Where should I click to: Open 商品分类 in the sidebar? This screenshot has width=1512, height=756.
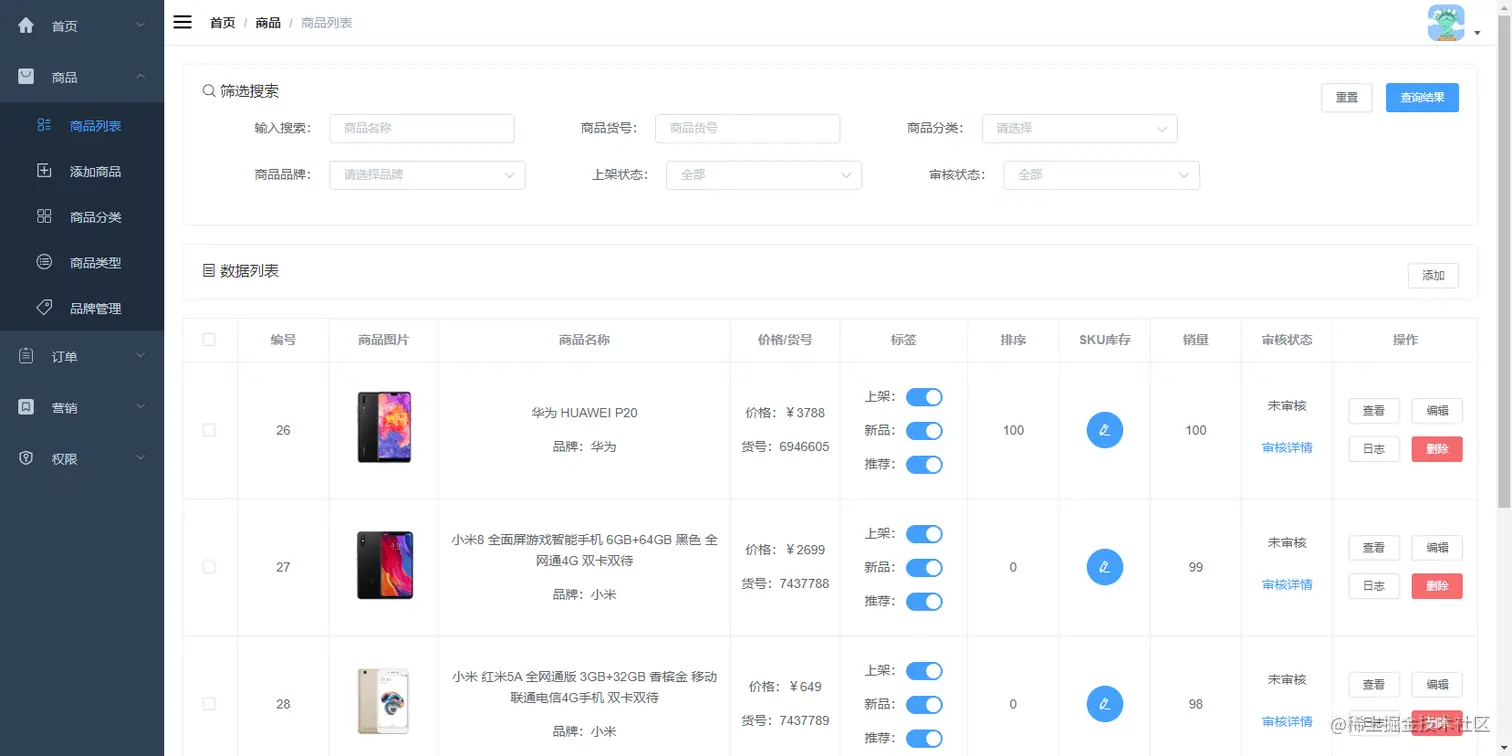pos(82,216)
